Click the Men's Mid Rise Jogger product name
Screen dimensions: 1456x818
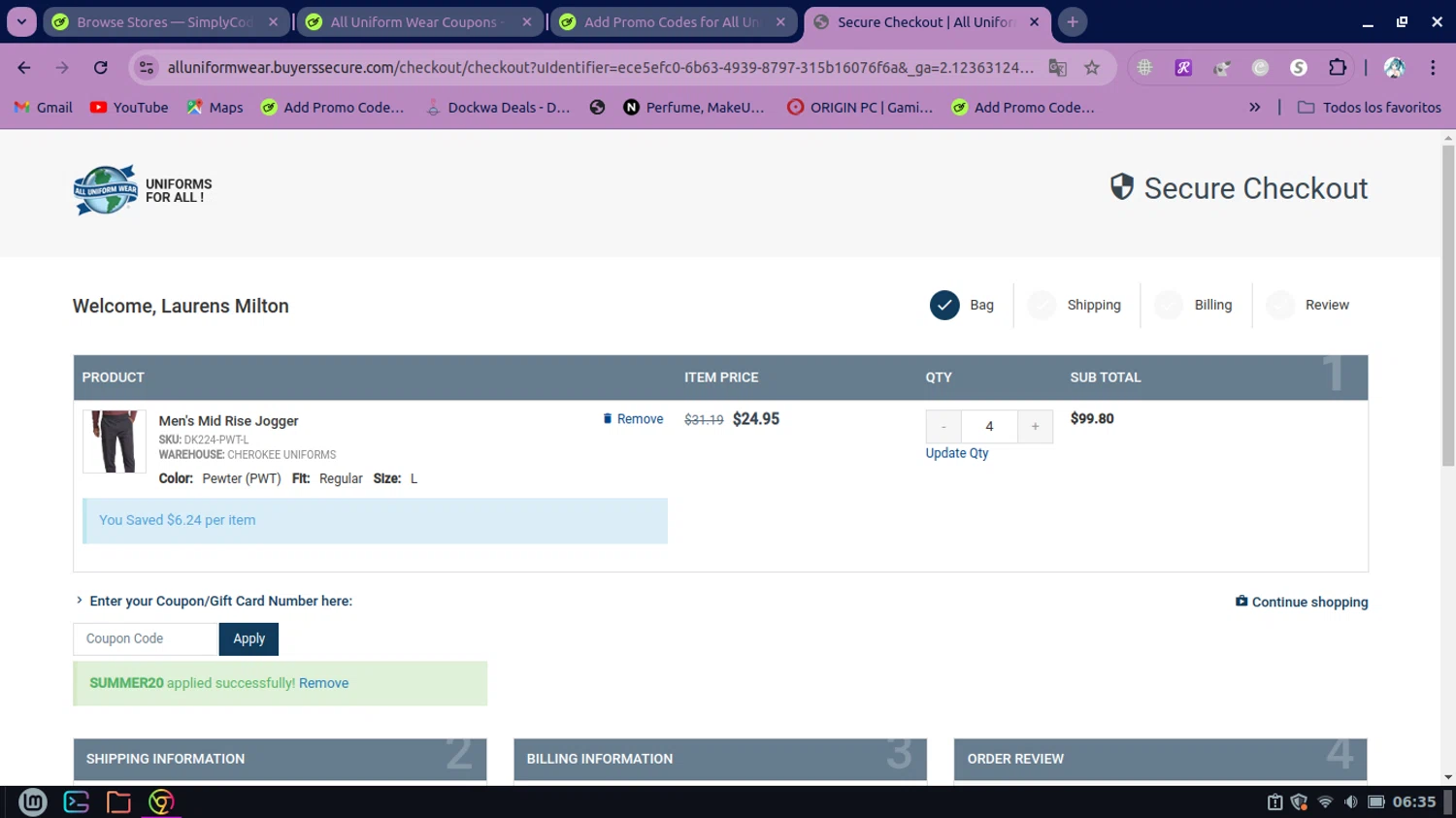coord(228,421)
